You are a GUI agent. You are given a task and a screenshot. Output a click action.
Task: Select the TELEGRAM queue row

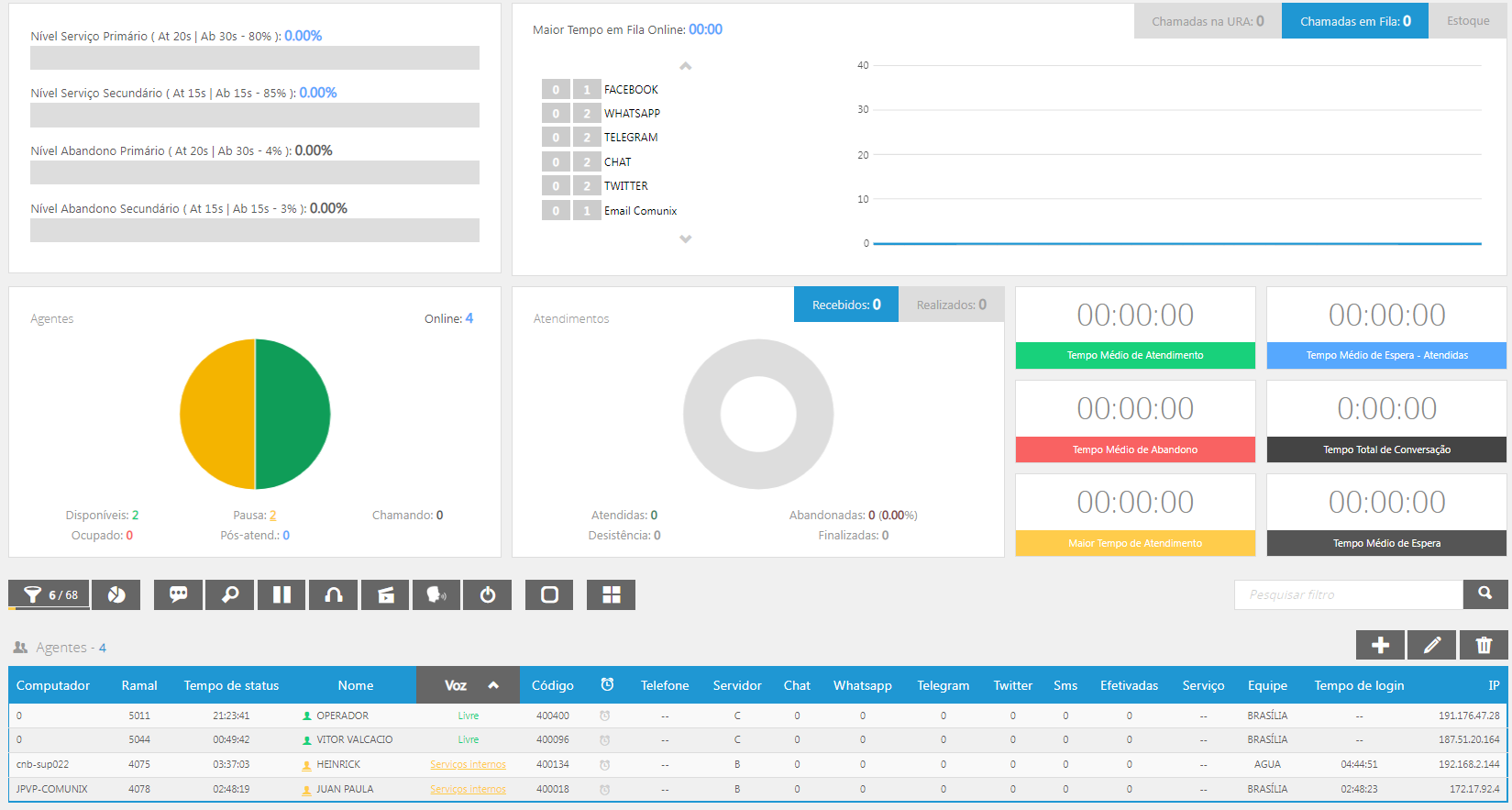pyautogui.click(x=601, y=138)
